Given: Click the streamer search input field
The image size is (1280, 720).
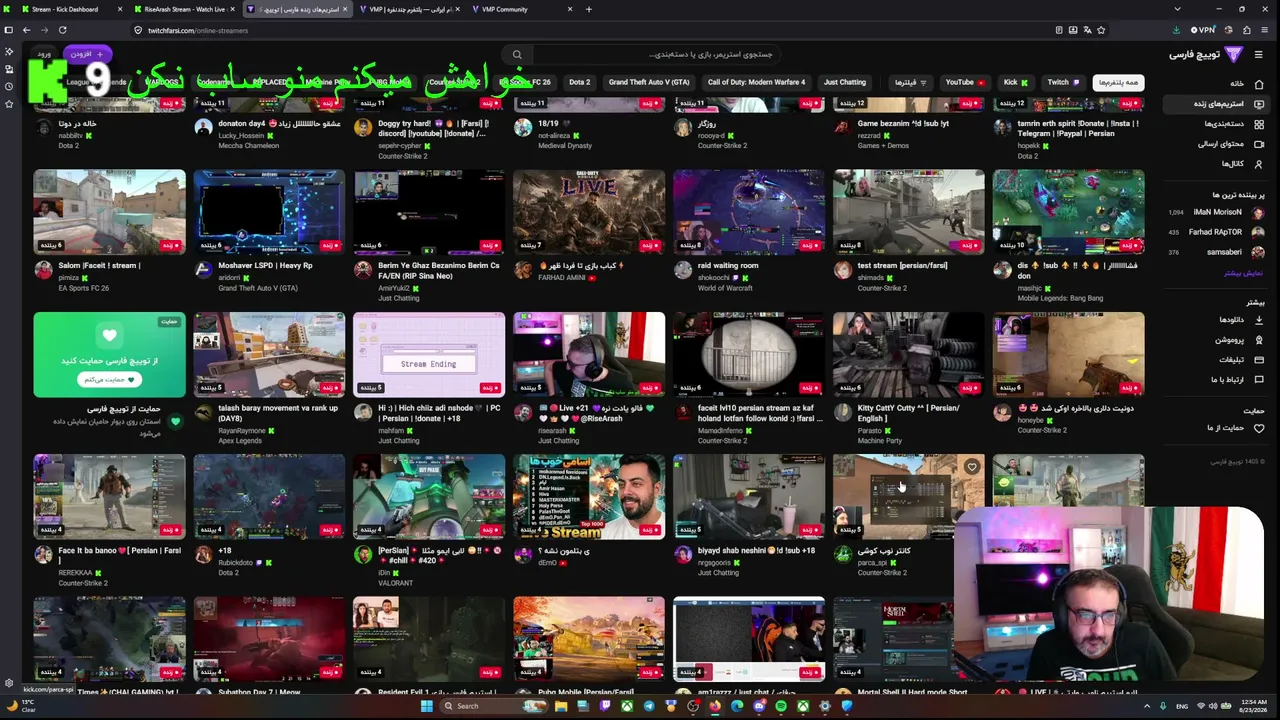Looking at the screenshot, I should pyautogui.click(x=655, y=54).
